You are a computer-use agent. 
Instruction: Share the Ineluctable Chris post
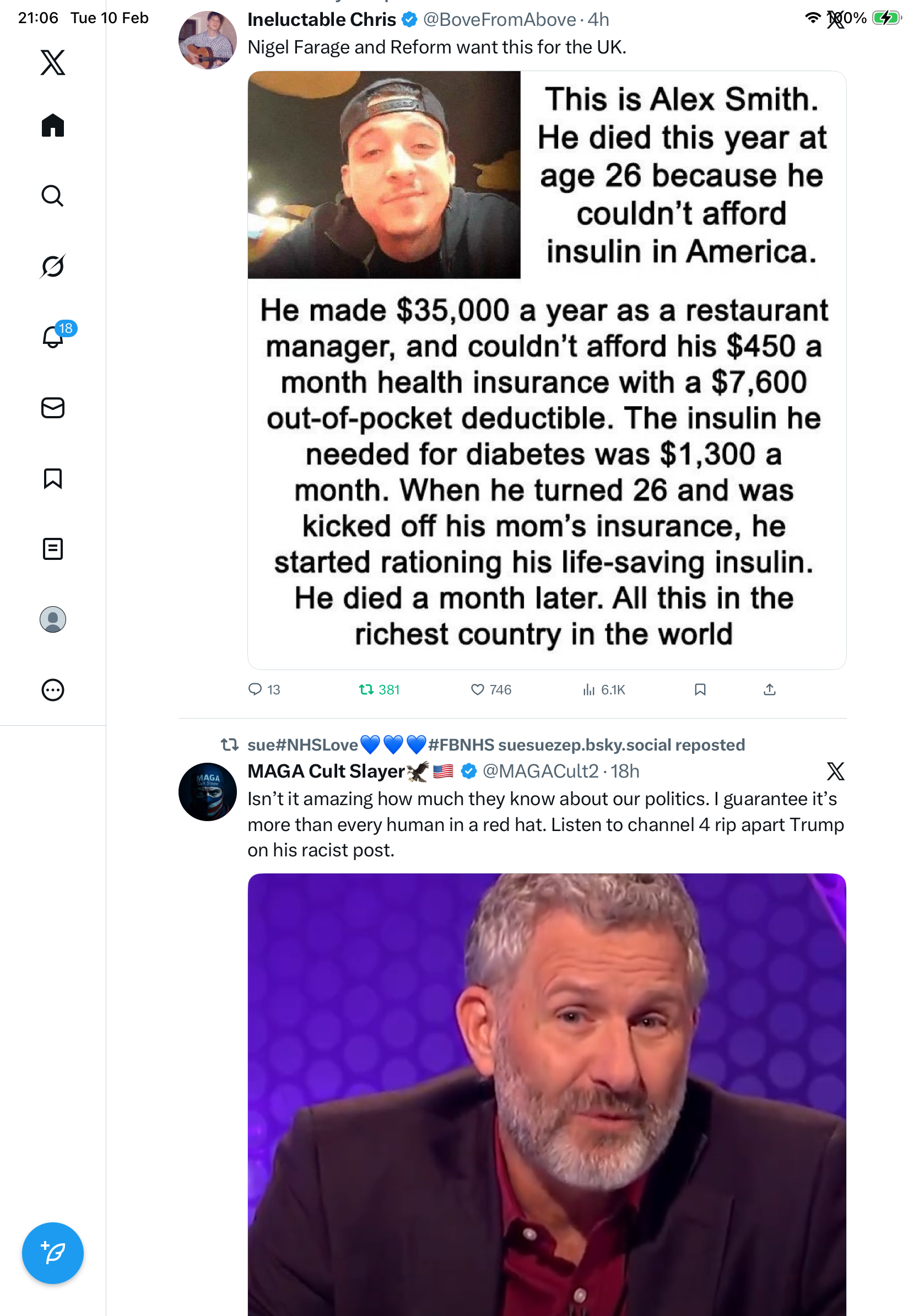click(770, 689)
